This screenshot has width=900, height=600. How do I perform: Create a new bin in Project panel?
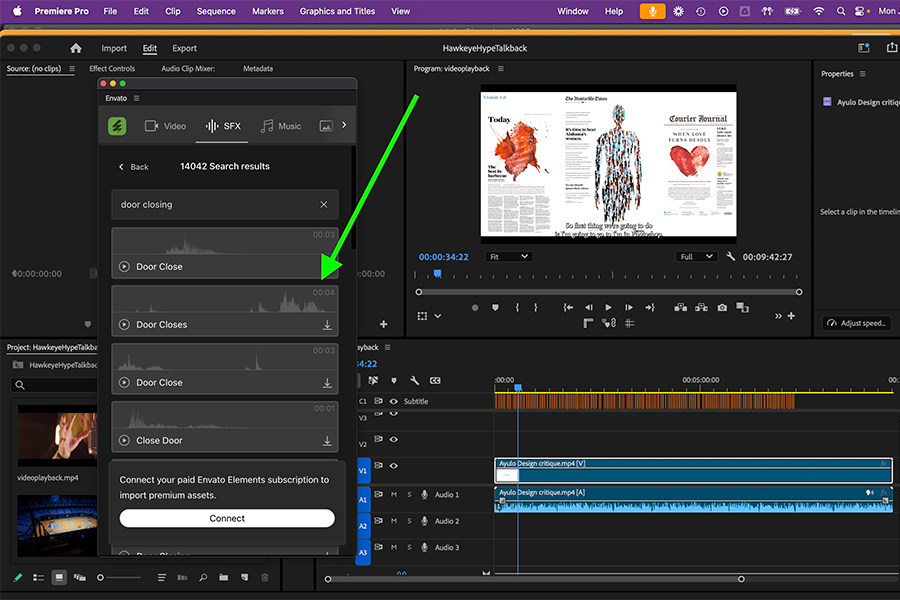[x=223, y=578]
